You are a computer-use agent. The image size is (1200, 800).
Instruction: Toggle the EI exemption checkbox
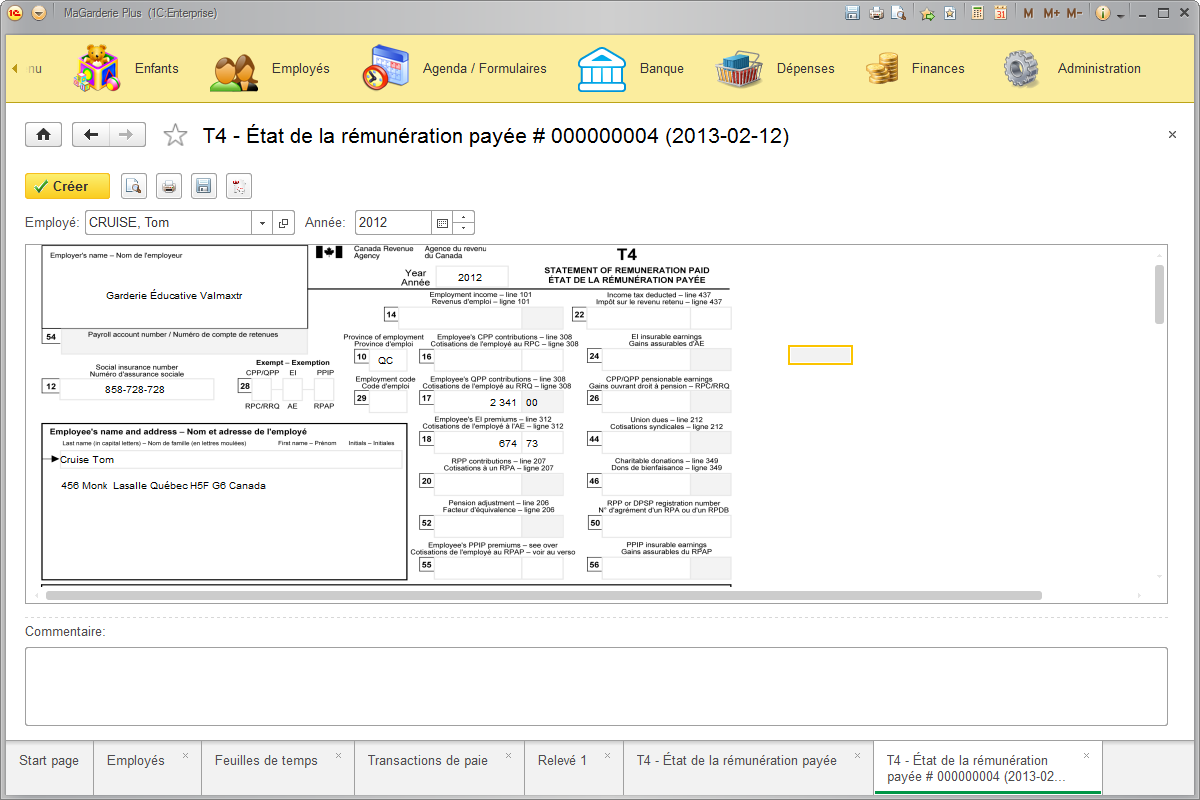[293, 390]
